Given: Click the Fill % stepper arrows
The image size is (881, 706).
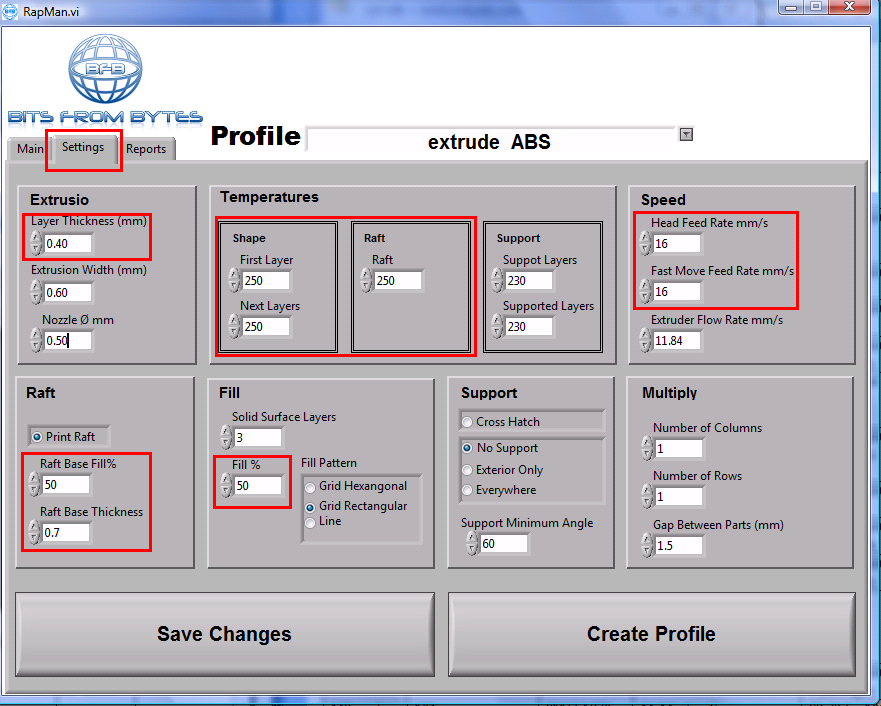Looking at the screenshot, I should click(x=225, y=486).
